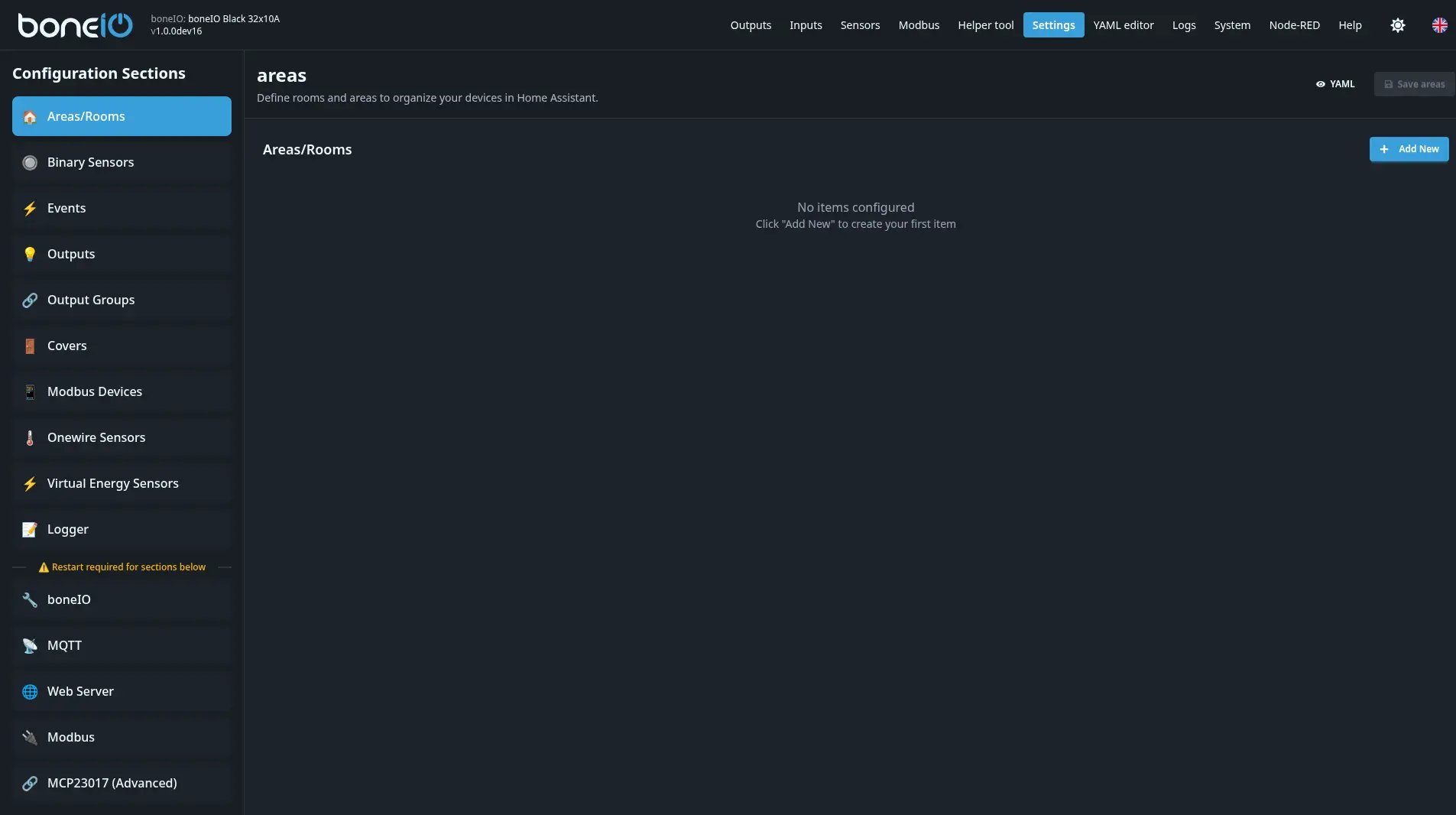
Task: Select the MCP23017 link icon
Action: click(x=30, y=783)
